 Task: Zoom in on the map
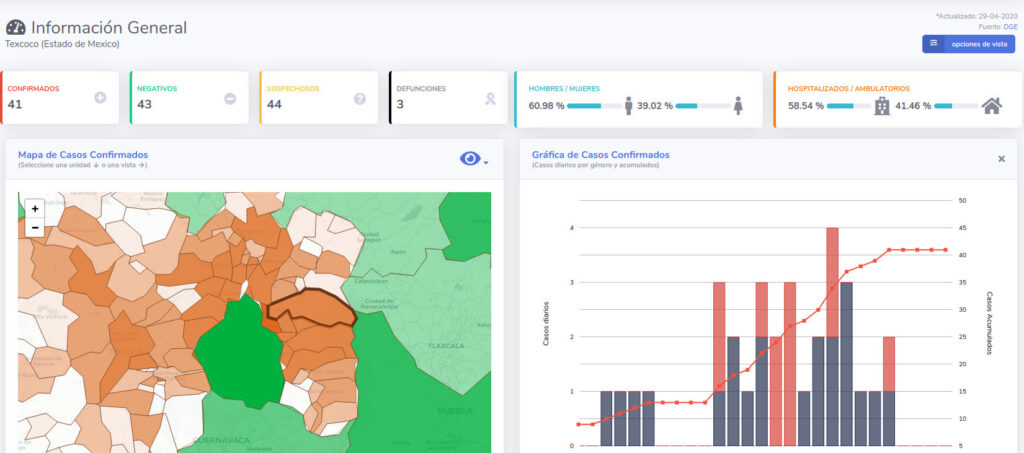[x=35, y=209]
